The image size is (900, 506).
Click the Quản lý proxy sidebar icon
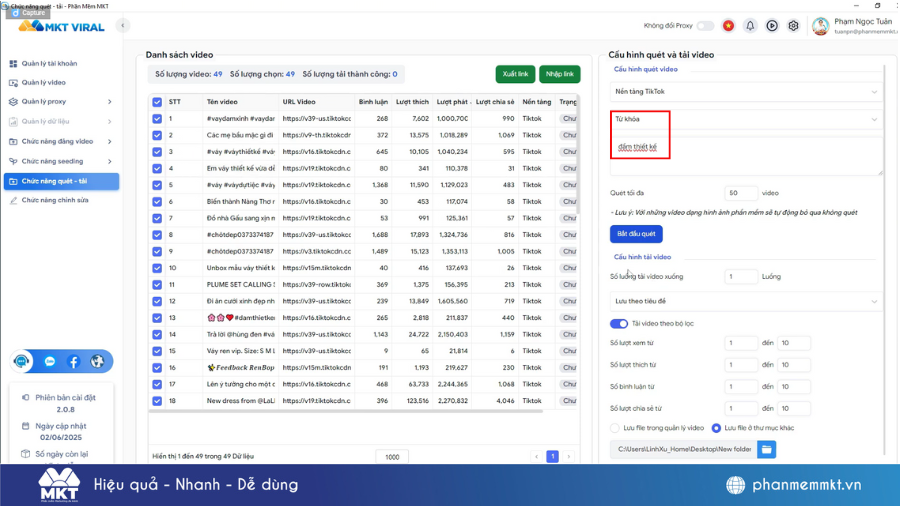pyautogui.click(x=13, y=102)
